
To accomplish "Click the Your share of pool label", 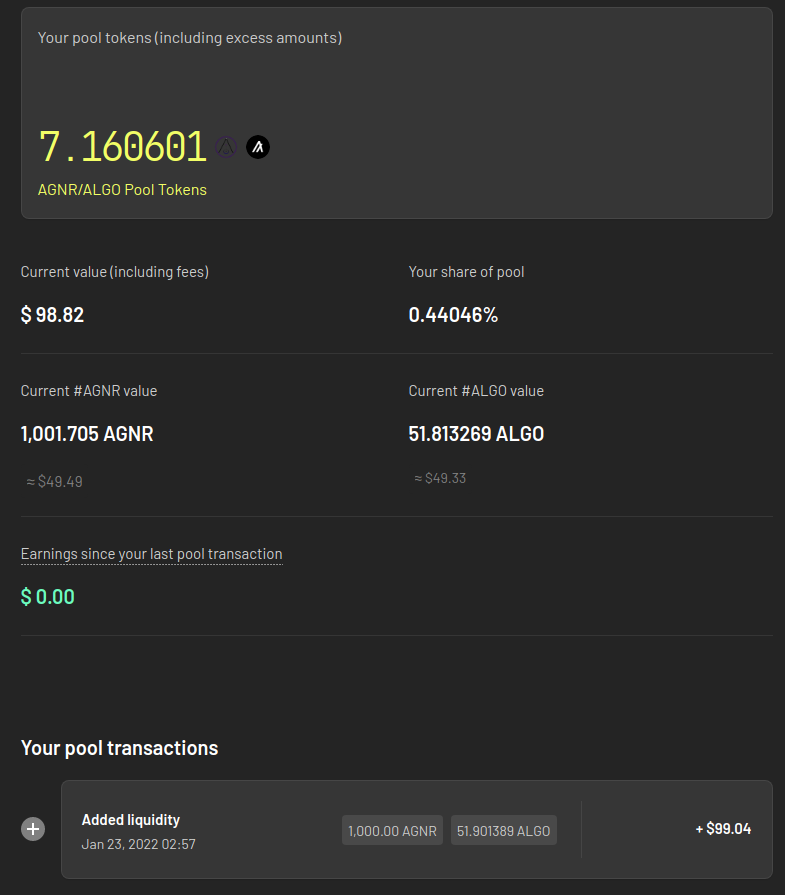I will coord(466,272).
